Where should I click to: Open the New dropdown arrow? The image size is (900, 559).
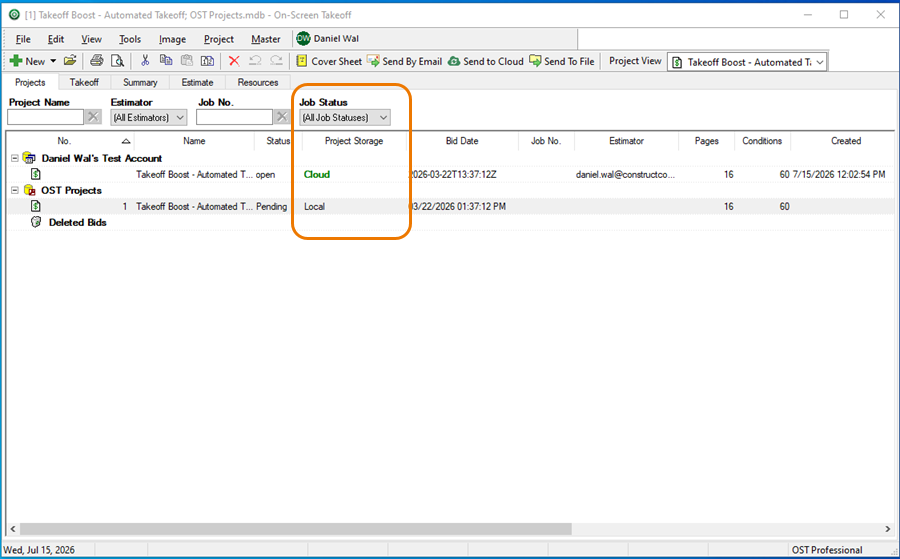(x=53, y=61)
